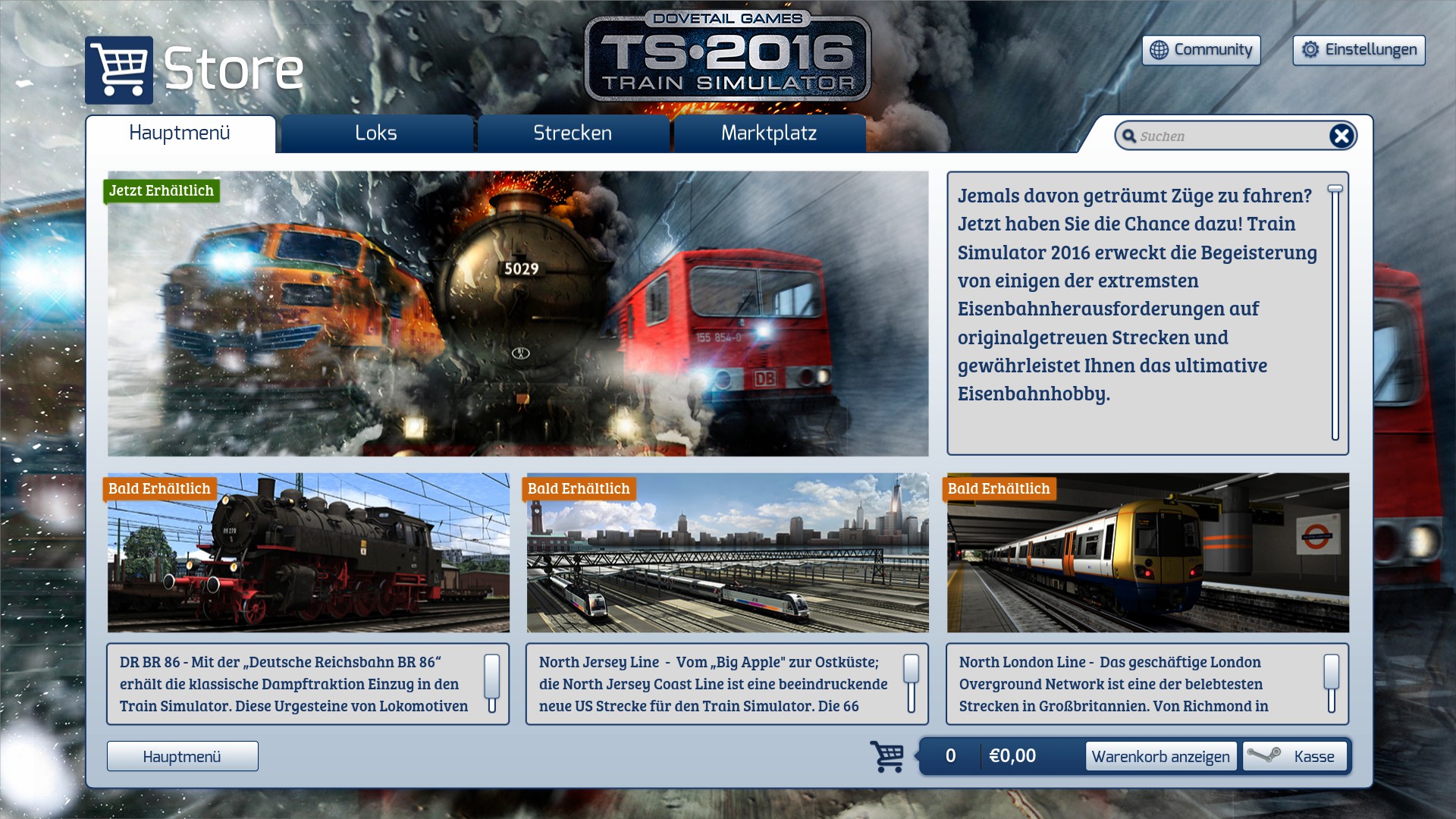Click the North London Line description scrollbar
Viewport: 1456px width, 819px height.
point(1331,672)
